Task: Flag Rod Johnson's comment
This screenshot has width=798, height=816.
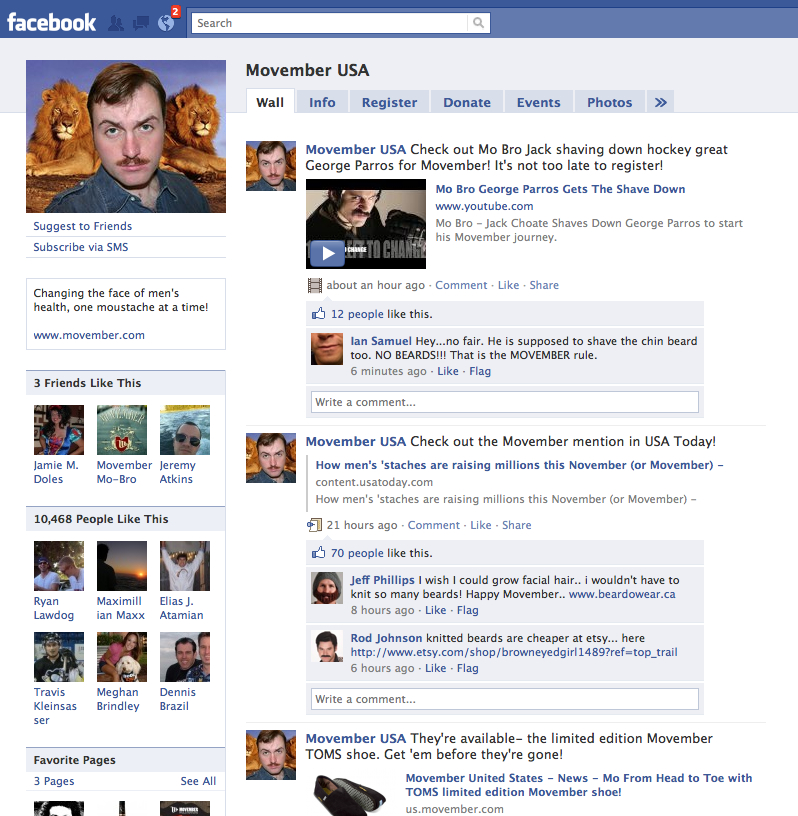Action: (467, 668)
